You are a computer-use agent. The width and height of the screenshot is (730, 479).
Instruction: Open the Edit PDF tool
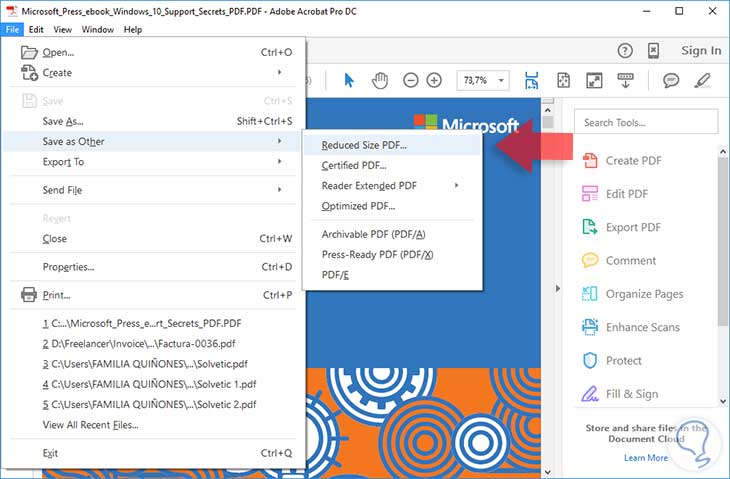pos(615,194)
